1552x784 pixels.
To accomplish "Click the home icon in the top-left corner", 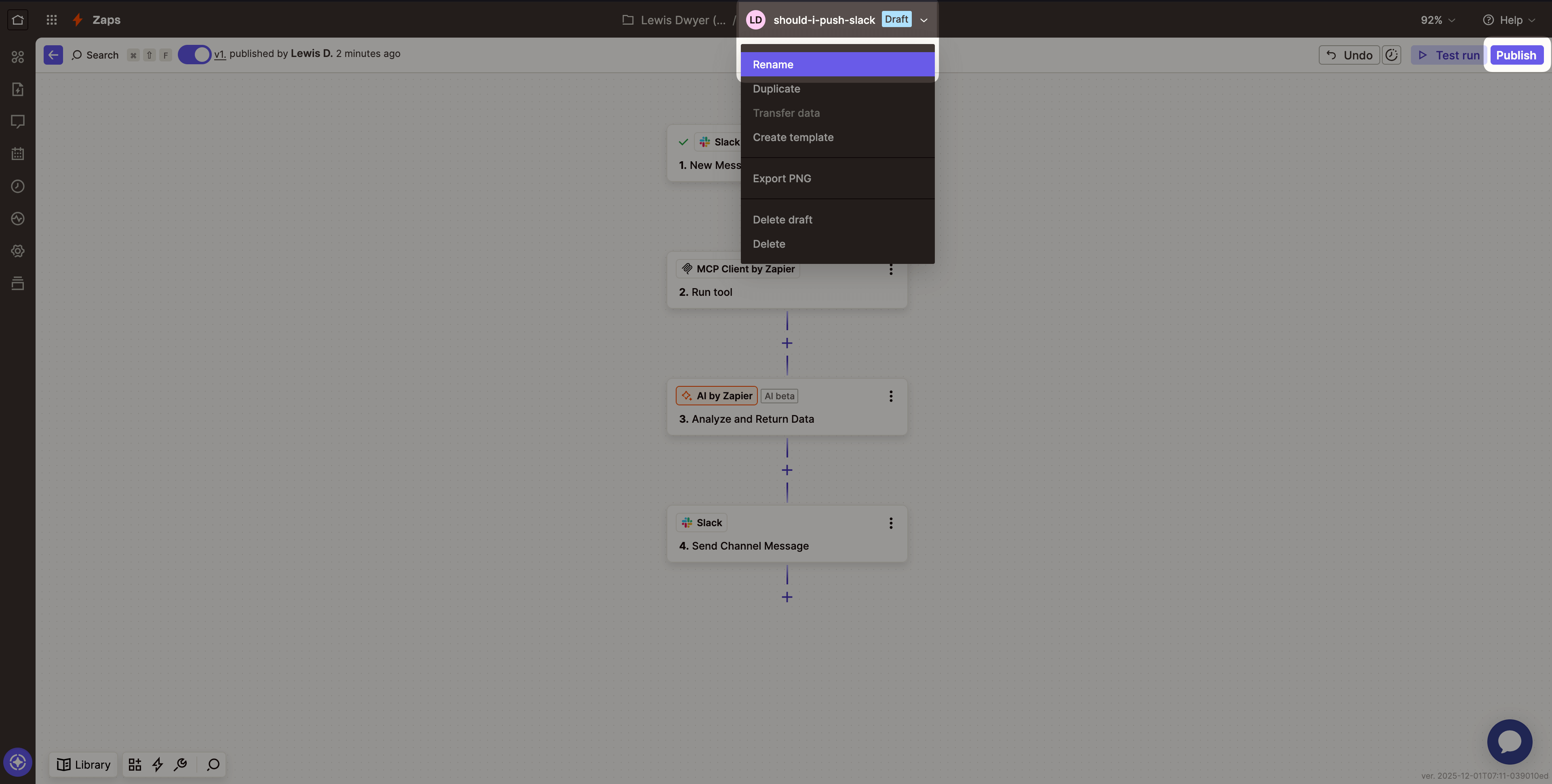I will (17, 19).
